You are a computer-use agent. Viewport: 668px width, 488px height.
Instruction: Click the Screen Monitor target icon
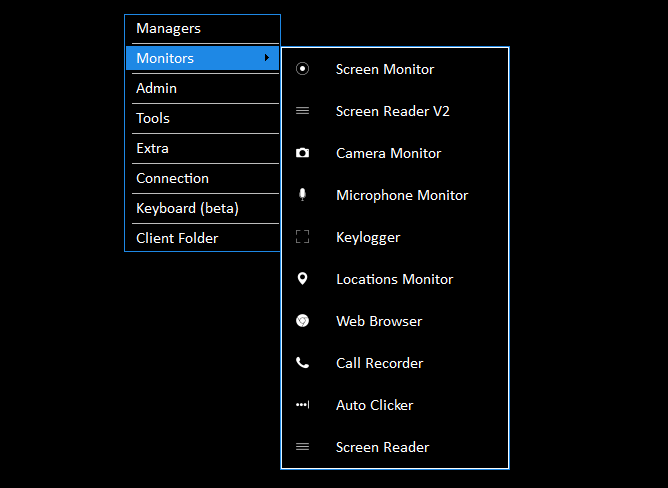pos(303,69)
